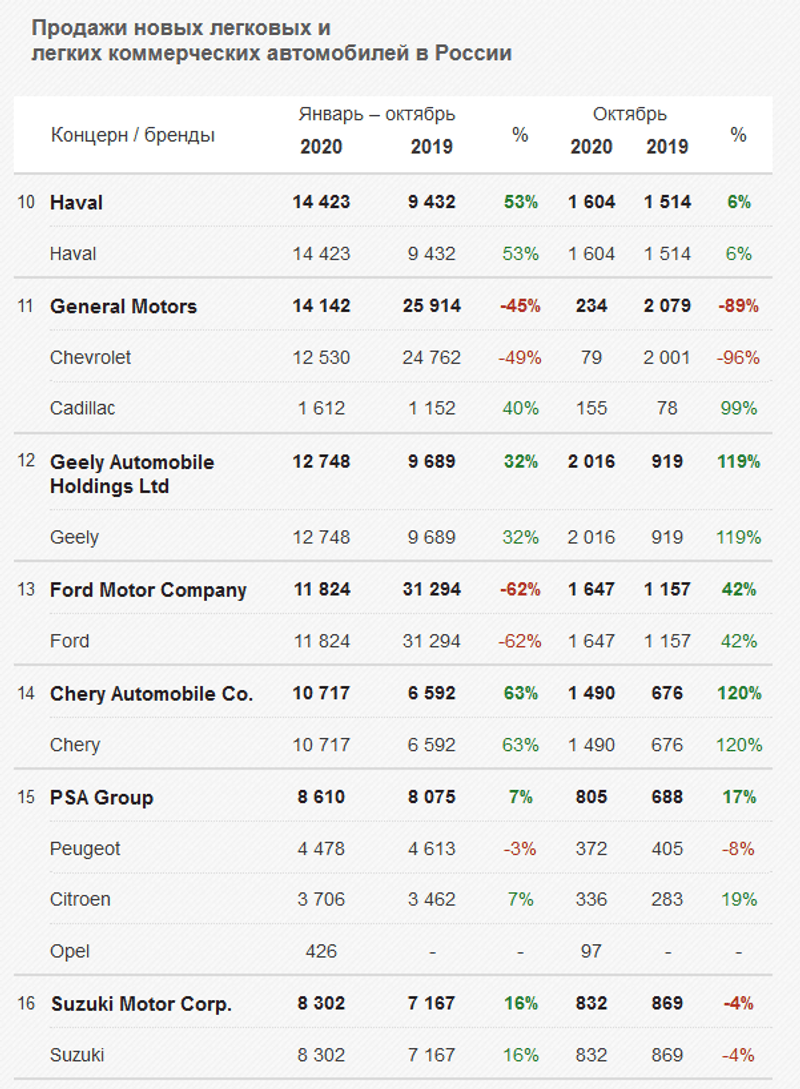This screenshot has height=1089, width=800.
Task: Select Peugeot's 4 478 sales figure
Action: [x=321, y=848]
